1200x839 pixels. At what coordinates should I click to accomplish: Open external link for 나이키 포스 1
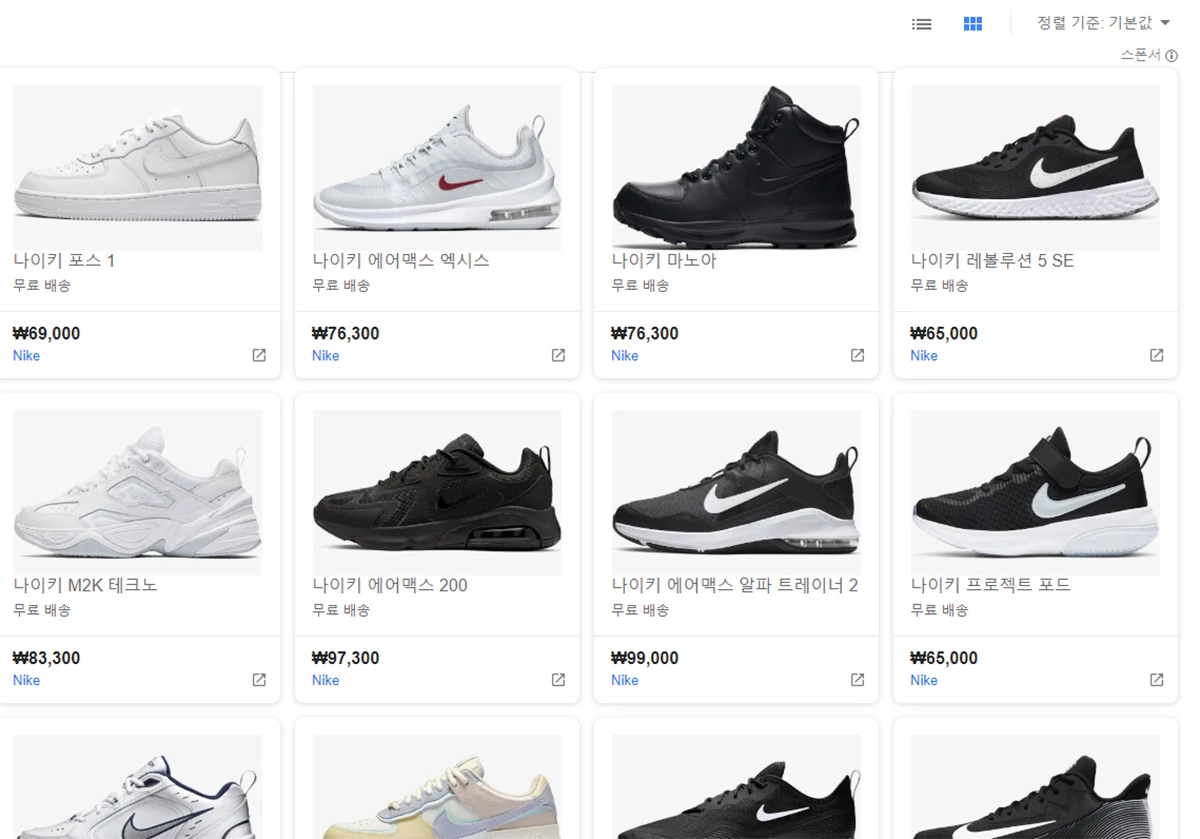259,355
